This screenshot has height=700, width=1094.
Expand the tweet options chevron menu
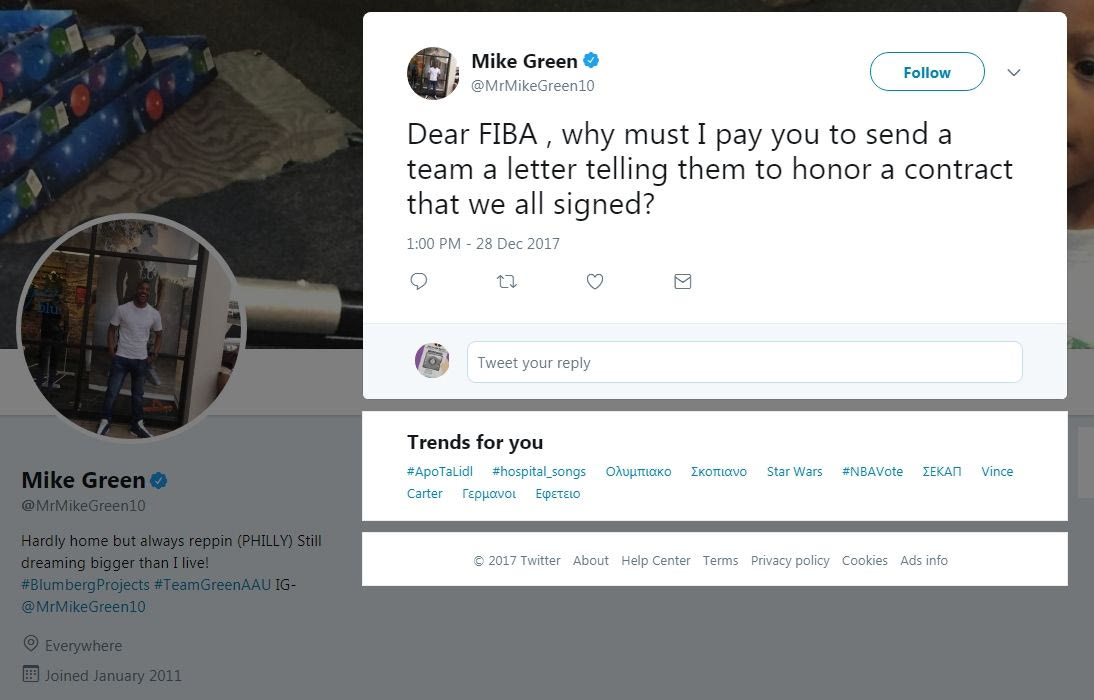pos(1014,72)
